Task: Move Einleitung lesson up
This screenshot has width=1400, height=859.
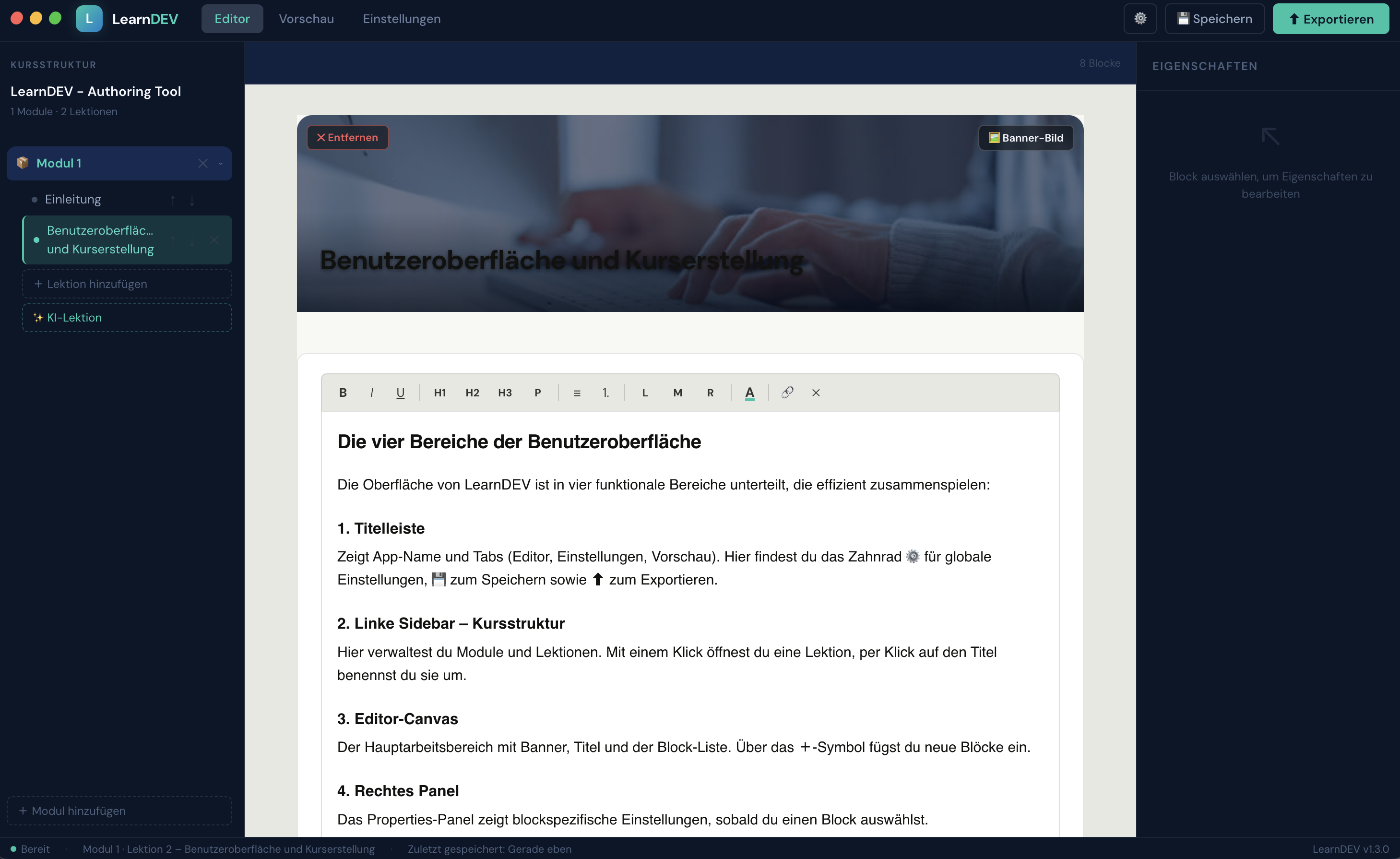Action: pyautogui.click(x=173, y=200)
